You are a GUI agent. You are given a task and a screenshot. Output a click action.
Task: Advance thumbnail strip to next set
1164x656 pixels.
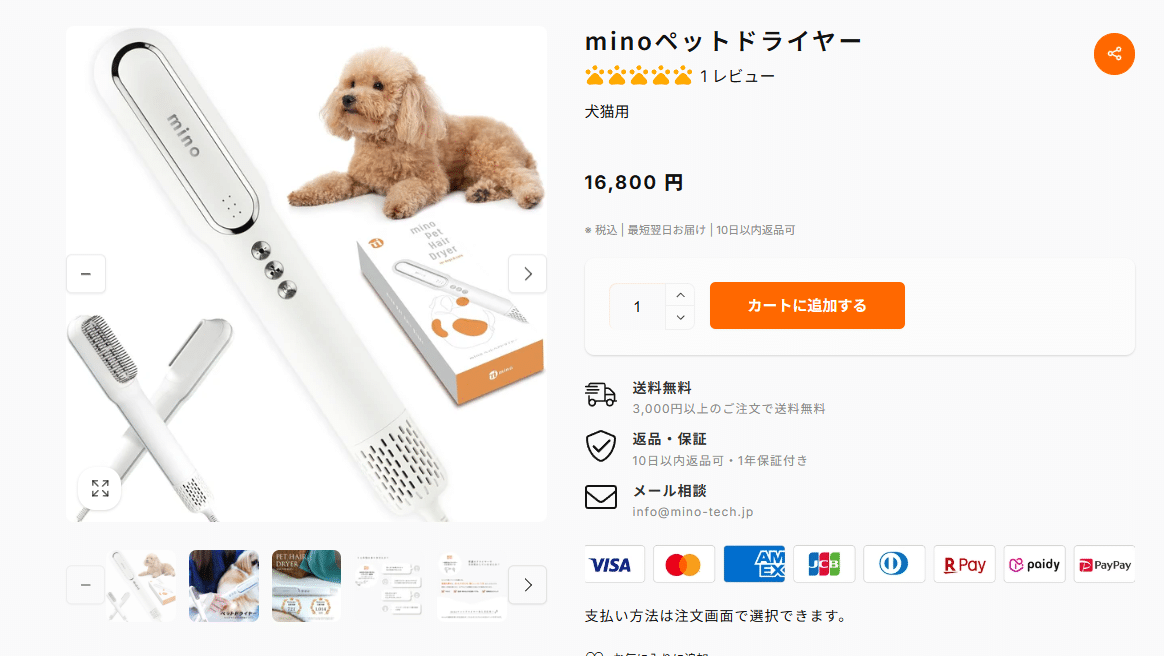528,585
